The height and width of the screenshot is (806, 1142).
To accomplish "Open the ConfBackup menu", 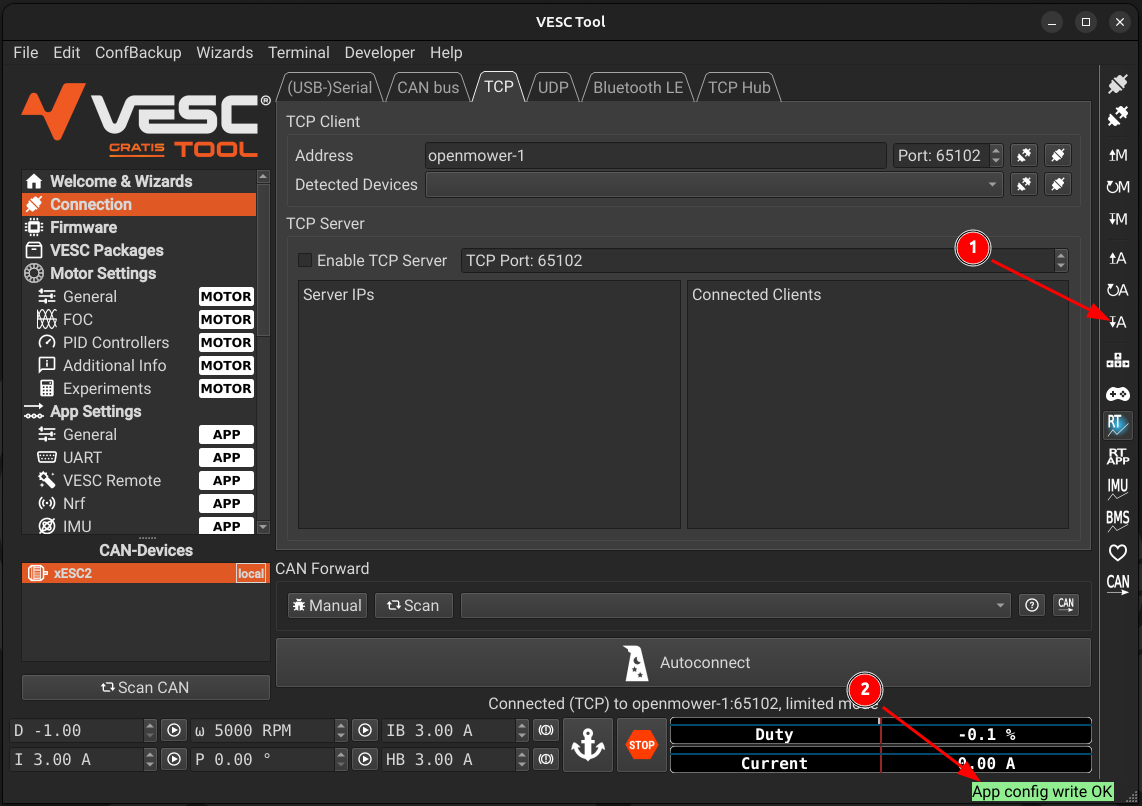I will 138,53.
